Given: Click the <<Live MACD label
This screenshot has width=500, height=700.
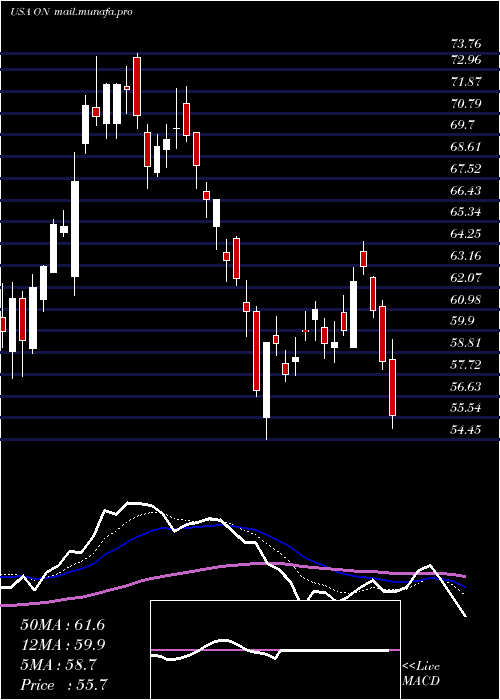Looking at the screenshot, I should pos(421,674).
